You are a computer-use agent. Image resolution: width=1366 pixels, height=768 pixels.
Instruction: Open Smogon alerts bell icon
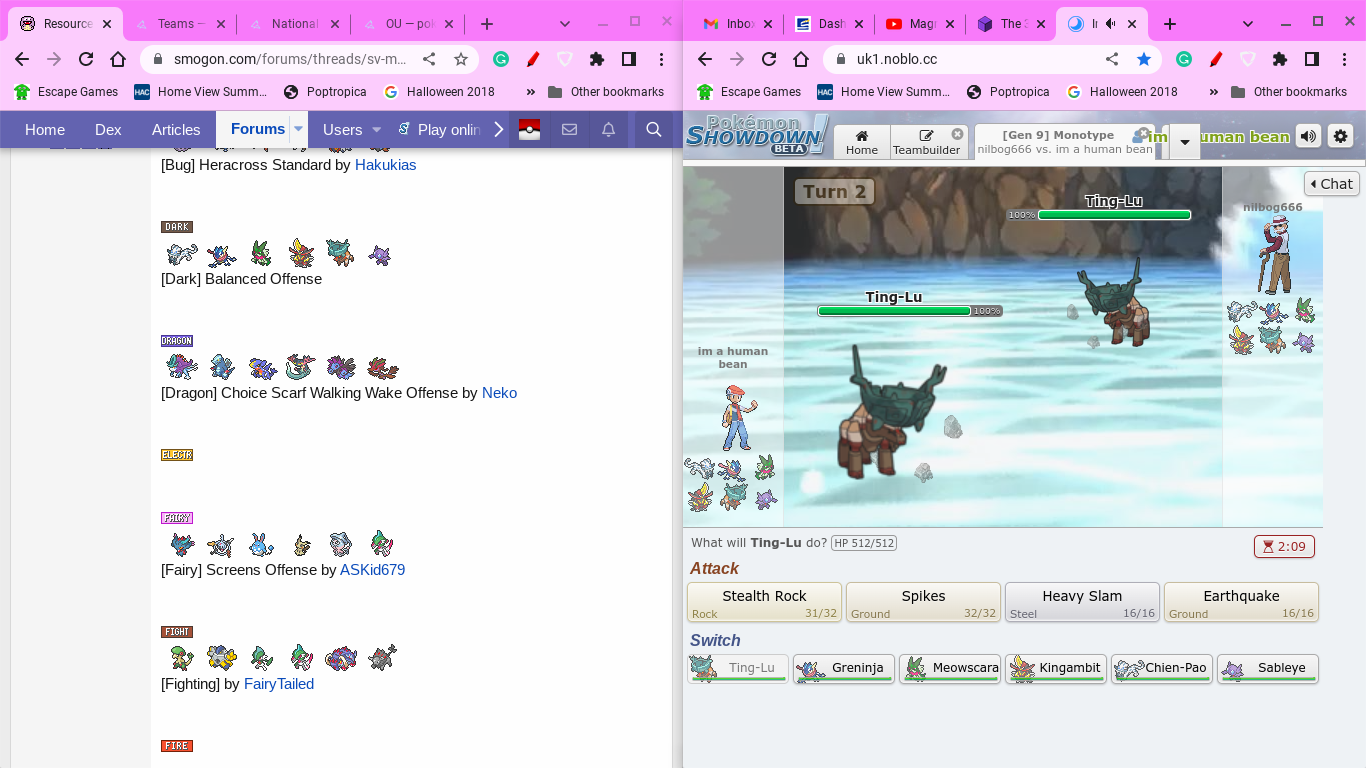click(608, 129)
